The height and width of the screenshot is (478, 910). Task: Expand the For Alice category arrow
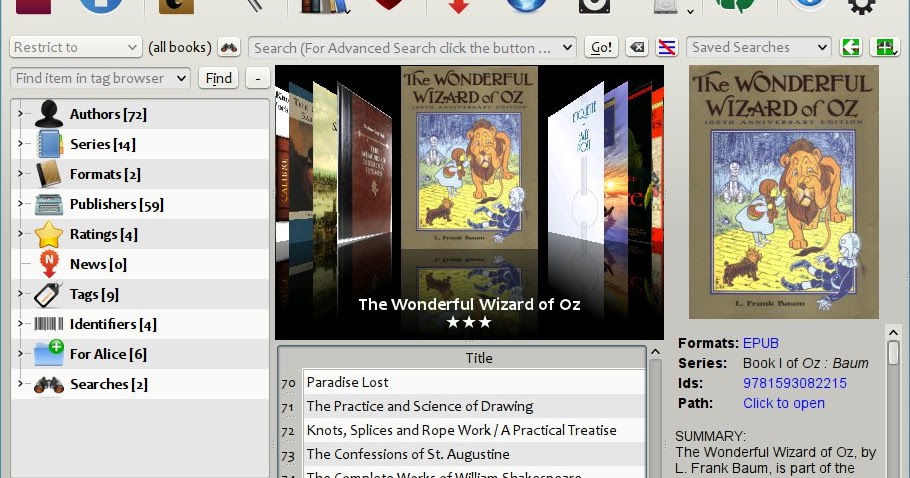point(20,353)
